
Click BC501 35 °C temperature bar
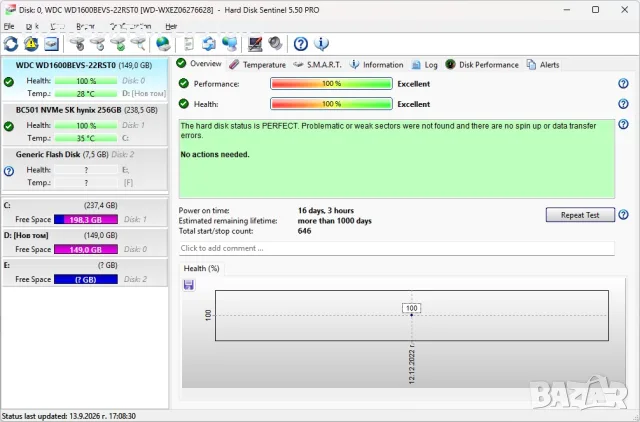(x=86, y=138)
